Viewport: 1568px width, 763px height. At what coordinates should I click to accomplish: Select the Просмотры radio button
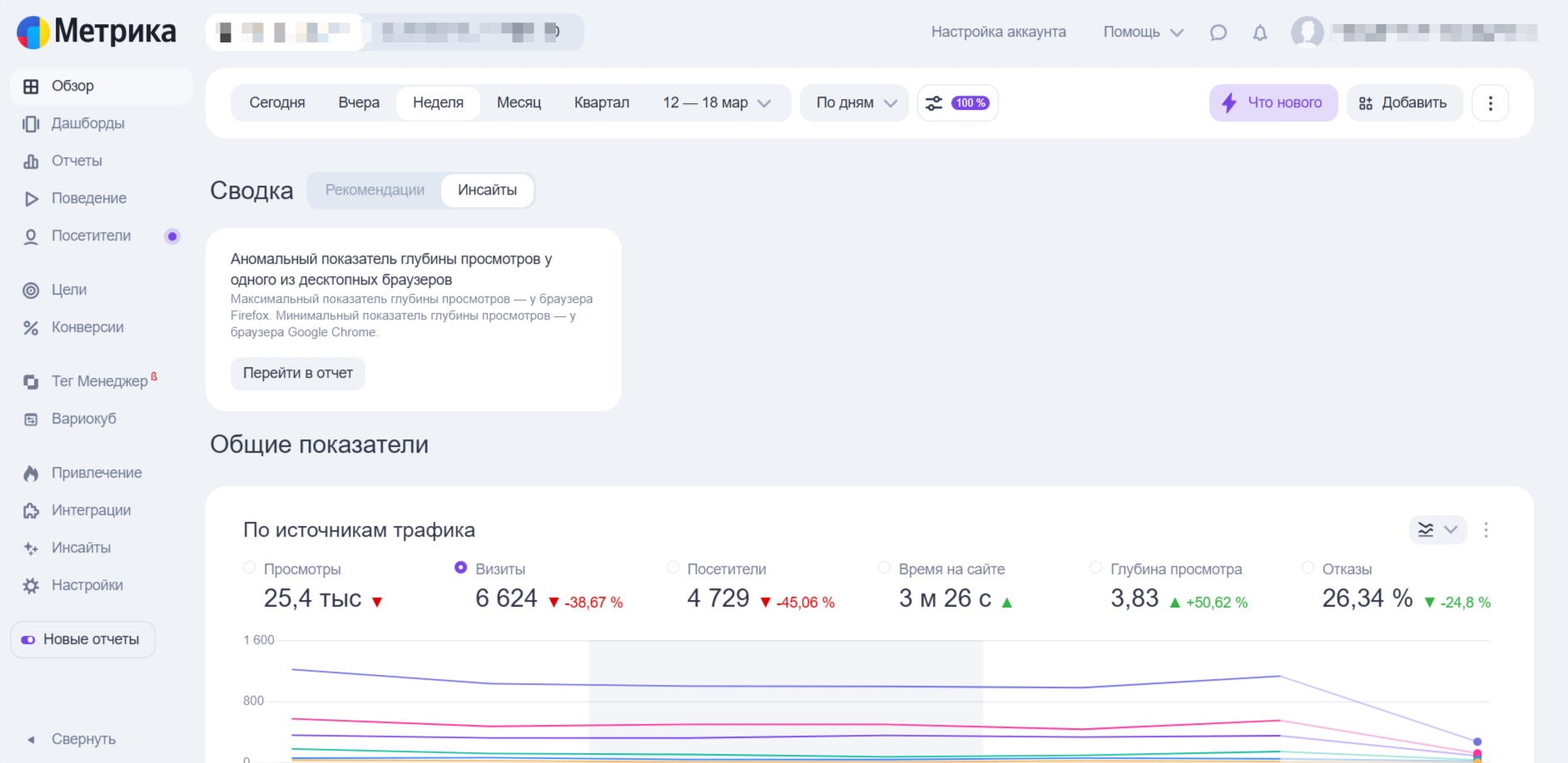(250, 568)
